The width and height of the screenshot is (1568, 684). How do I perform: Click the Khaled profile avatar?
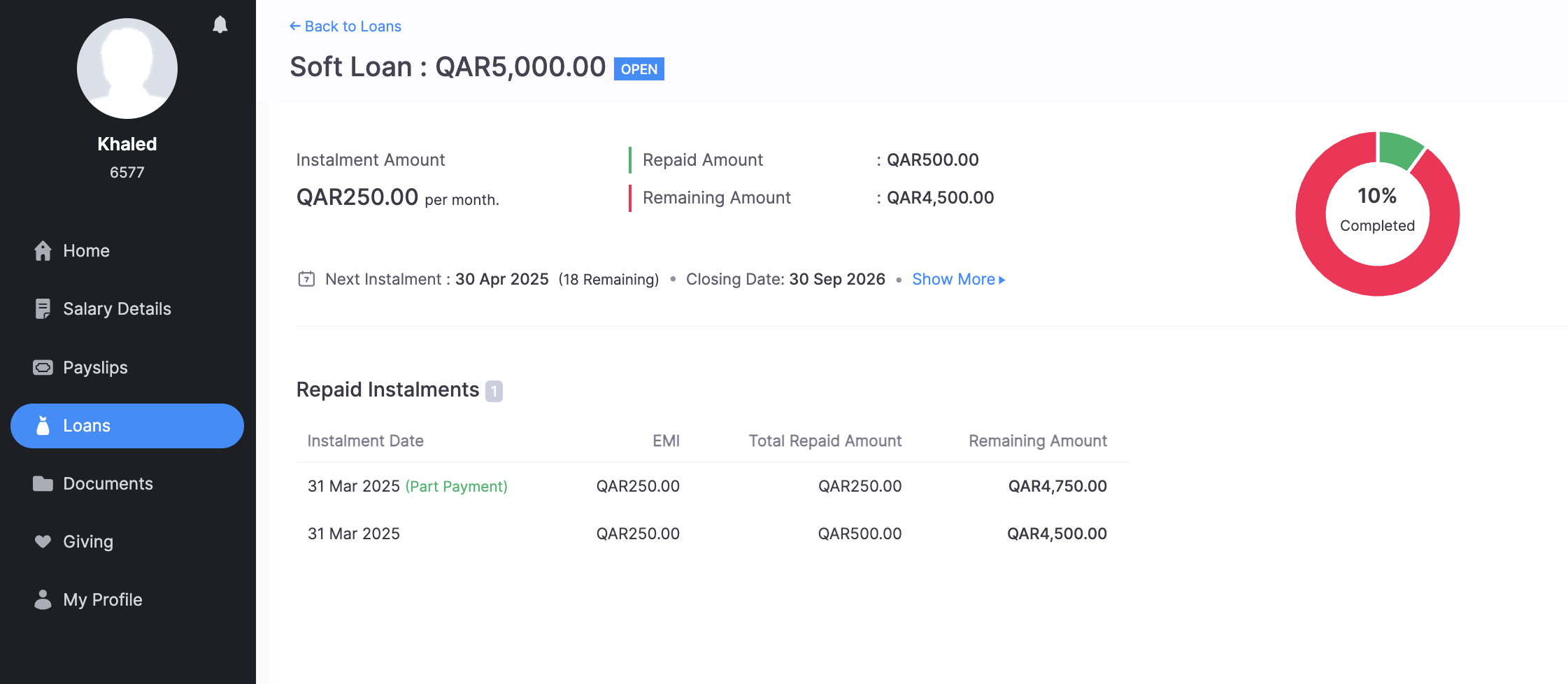click(x=127, y=69)
